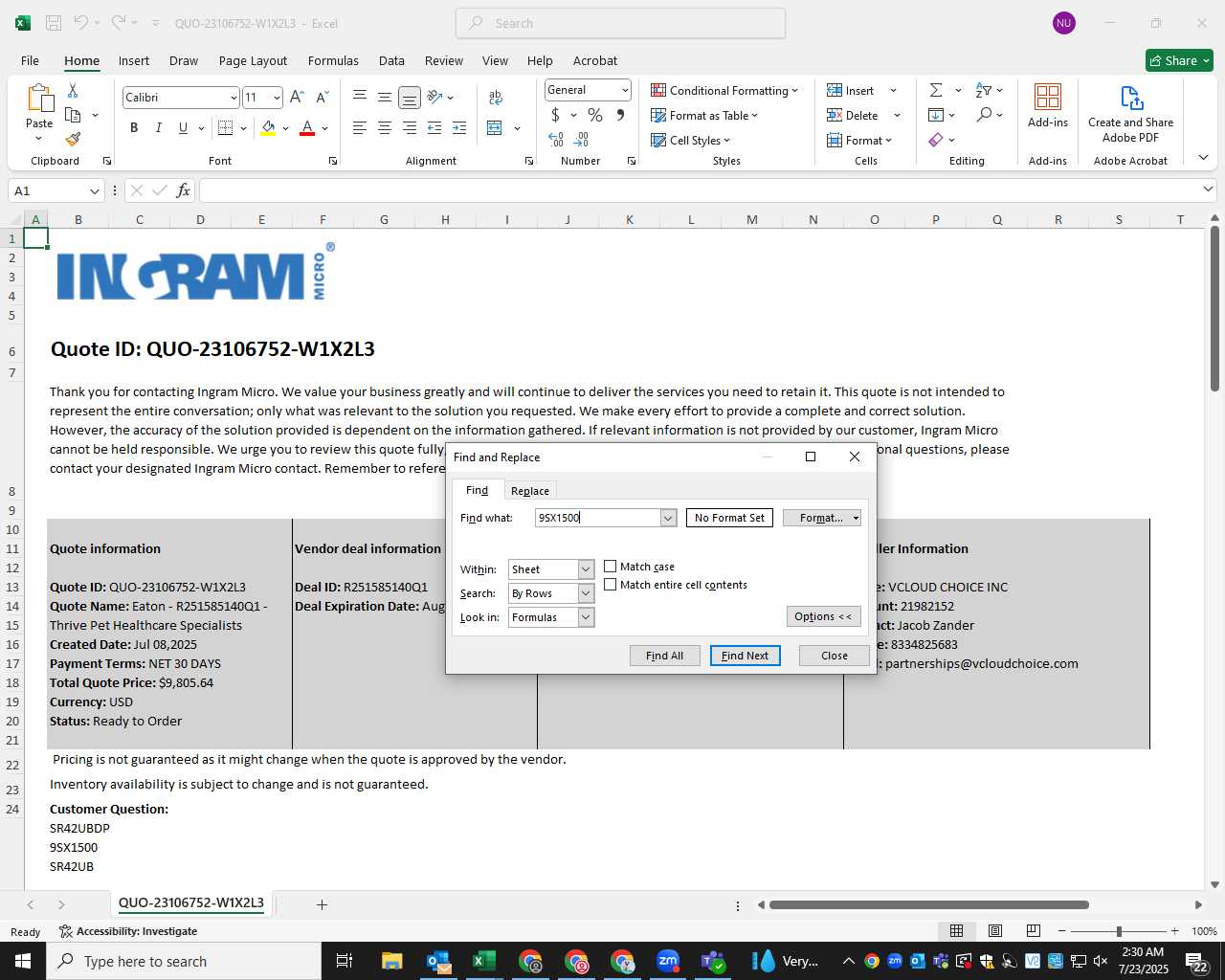The width and height of the screenshot is (1225, 980).
Task: Click the Paste clipboard icon
Action: 39,99
